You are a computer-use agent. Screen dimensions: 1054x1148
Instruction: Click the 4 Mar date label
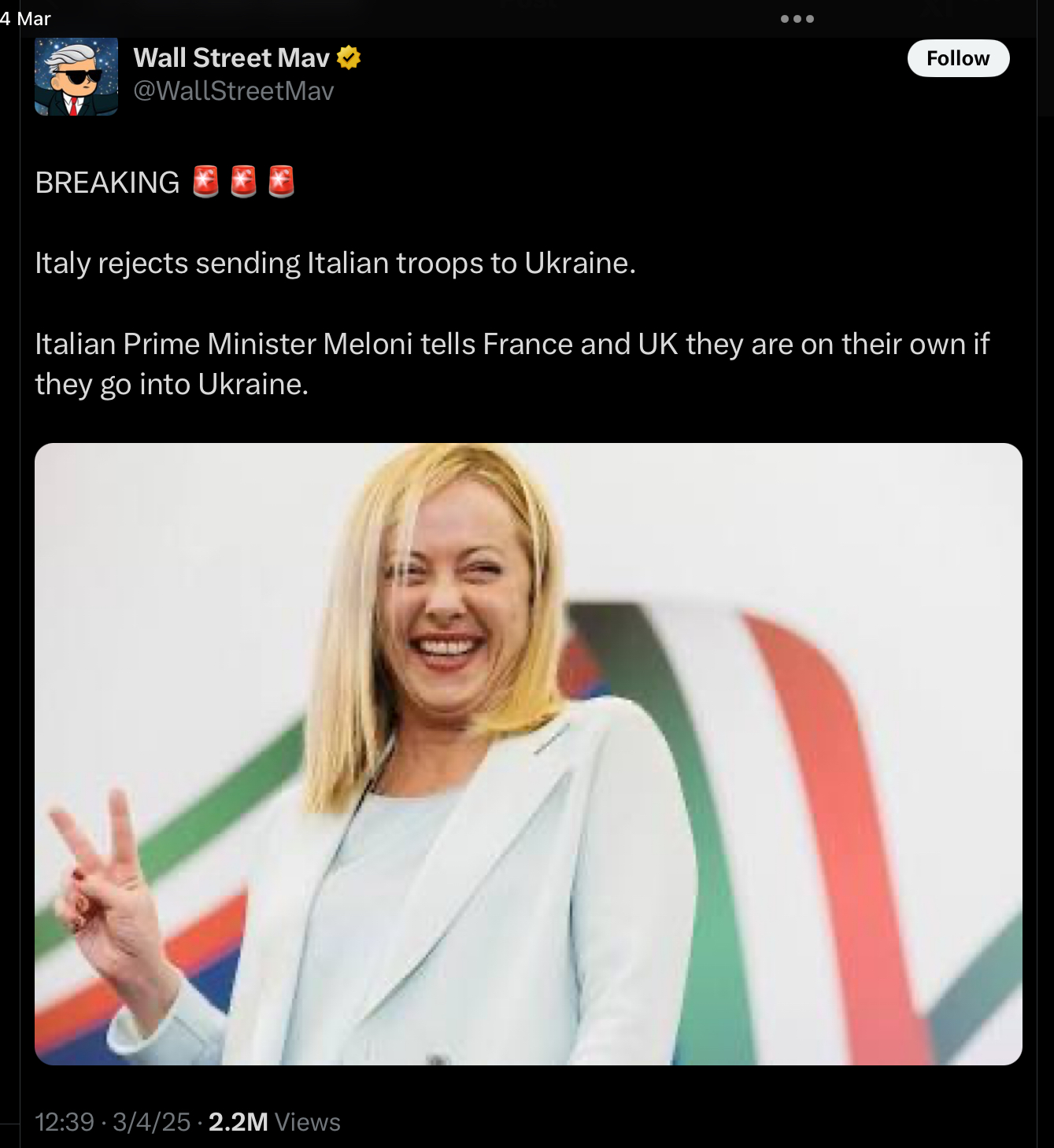click(25, 19)
